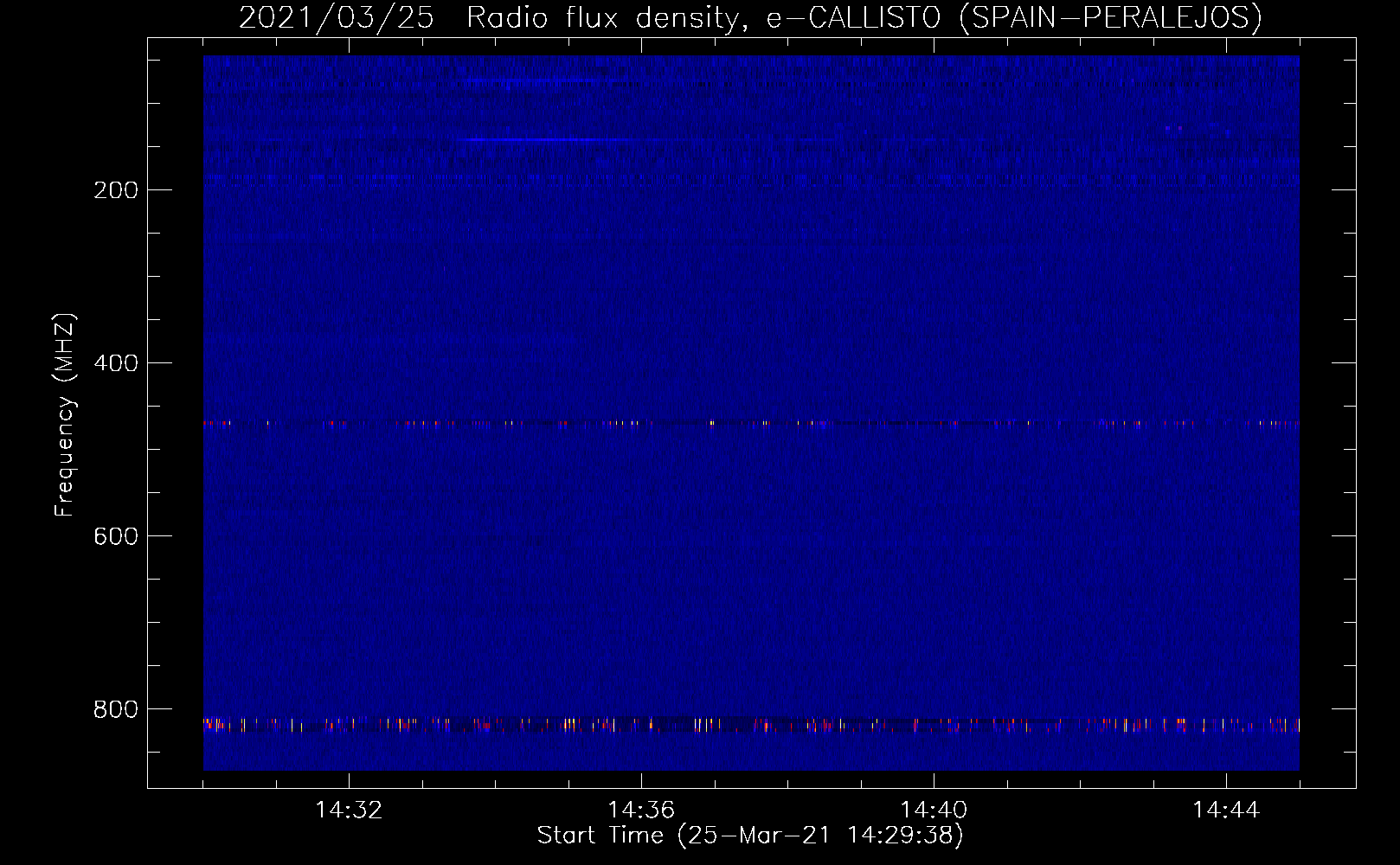1400x865 pixels.
Task: Click the '600' frequency tick label
Action: pos(116,536)
